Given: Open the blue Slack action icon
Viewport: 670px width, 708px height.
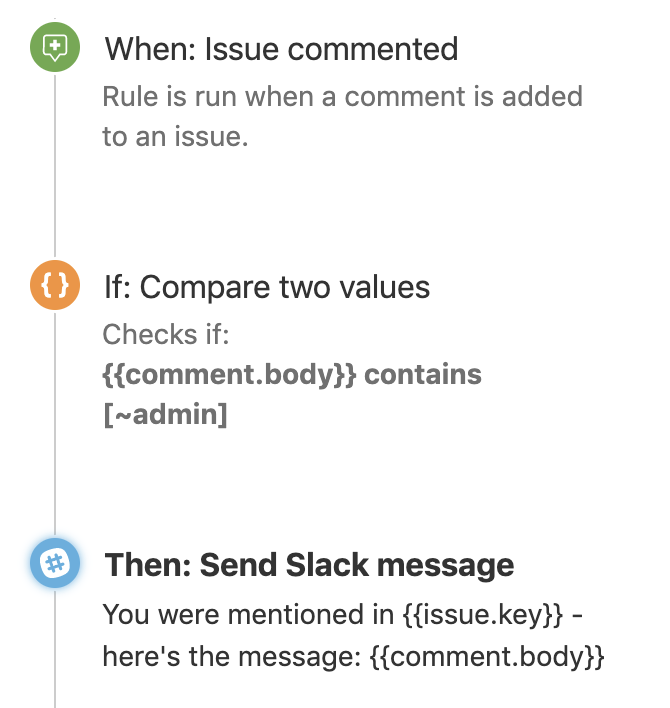Looking at the screenshot, I should [55, 563].
